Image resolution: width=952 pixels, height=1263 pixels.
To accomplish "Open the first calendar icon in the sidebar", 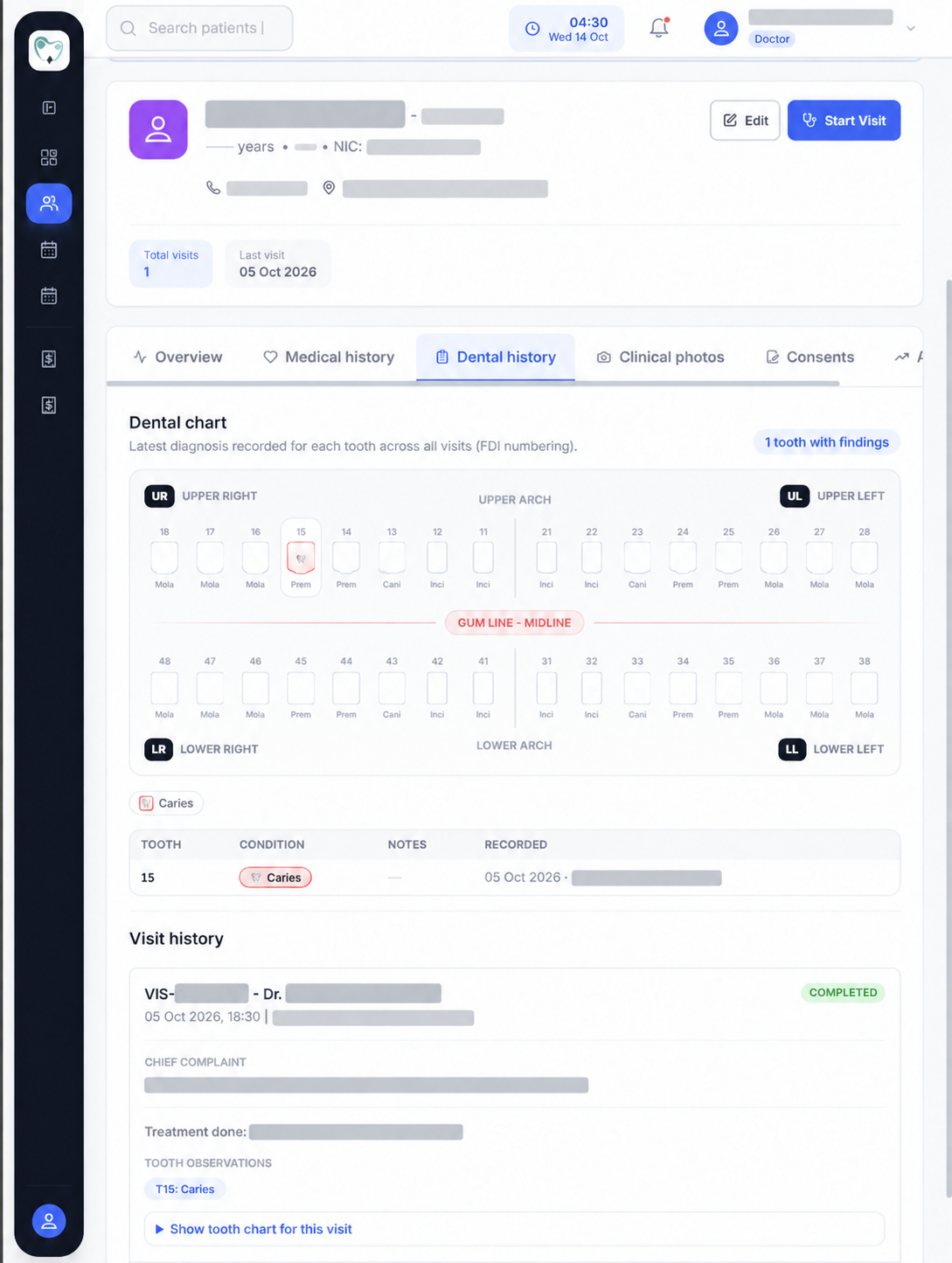I will (49, 250).
